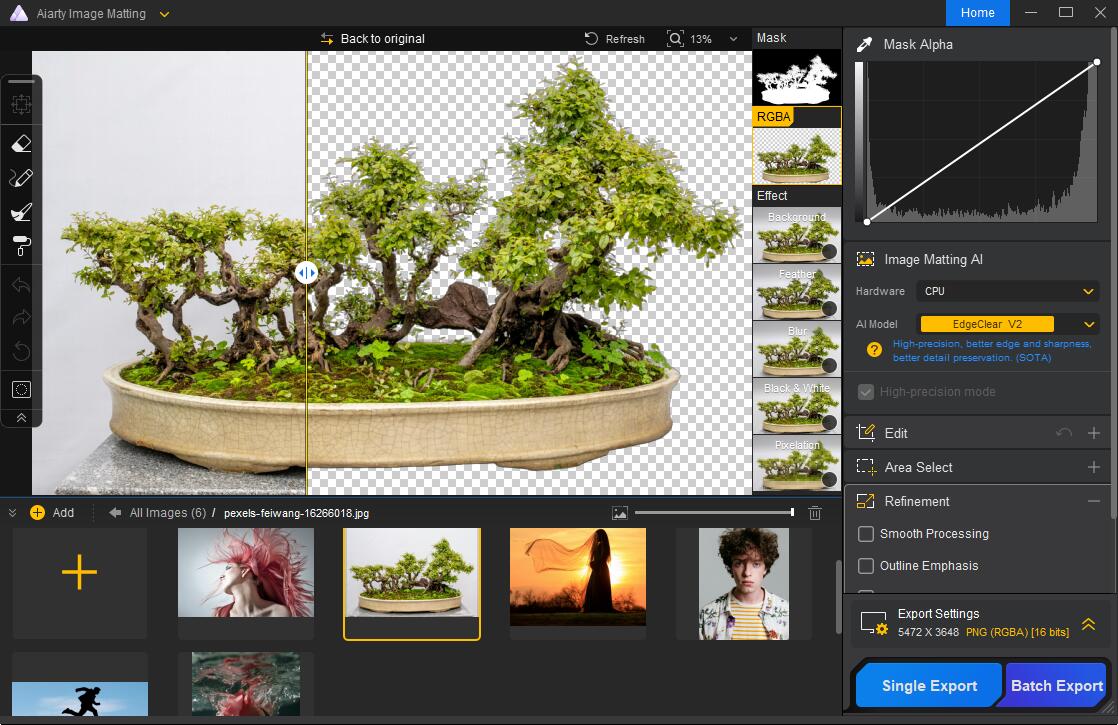Screen dimensions: 1118x725
Task: Click the Mask Alpha eyedropper icon
Action: (x=863, y=44)
